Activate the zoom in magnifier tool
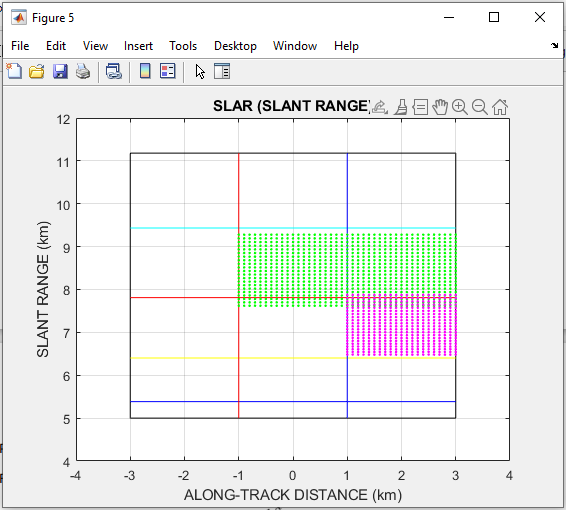The image size is (566, 510). 460,108
